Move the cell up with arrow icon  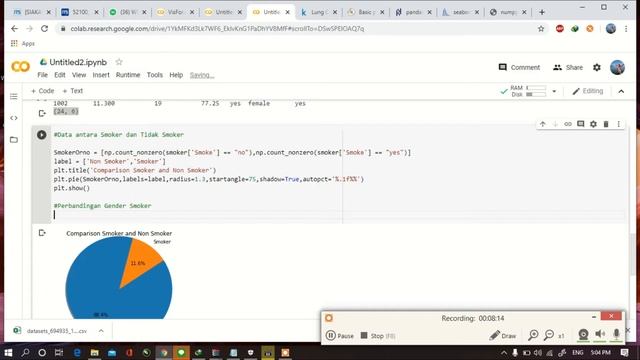(x=542, y=124)
